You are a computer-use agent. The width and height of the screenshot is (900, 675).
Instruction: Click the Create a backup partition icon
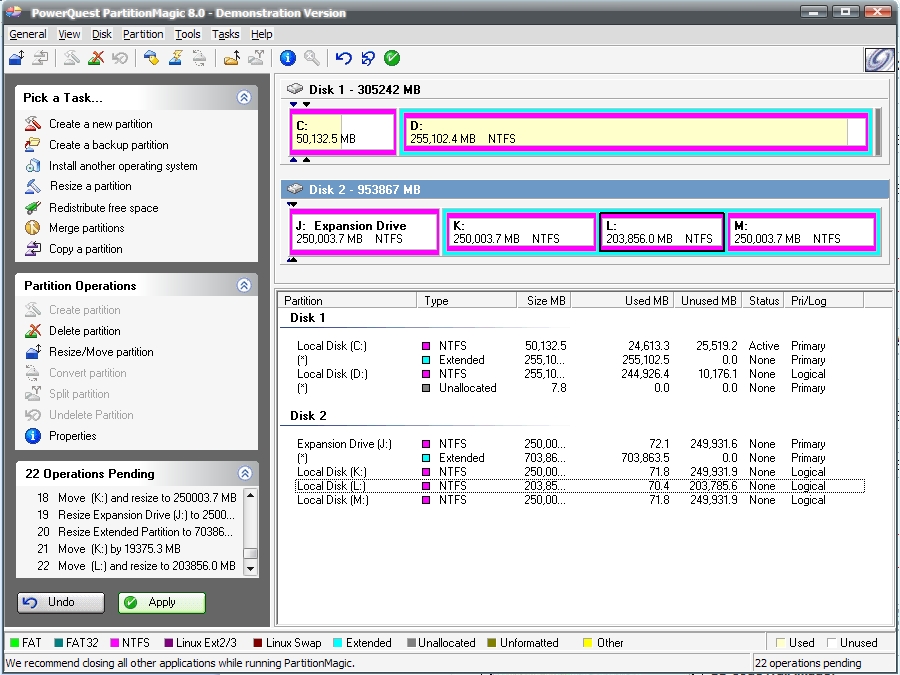(32, 145)
